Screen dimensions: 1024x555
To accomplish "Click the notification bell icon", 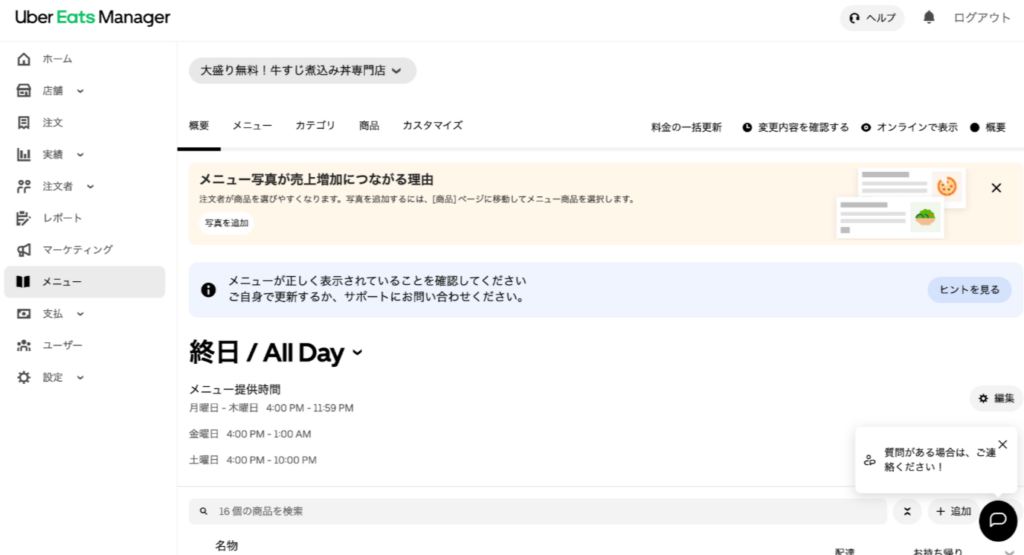I will [x=929, y=18].
